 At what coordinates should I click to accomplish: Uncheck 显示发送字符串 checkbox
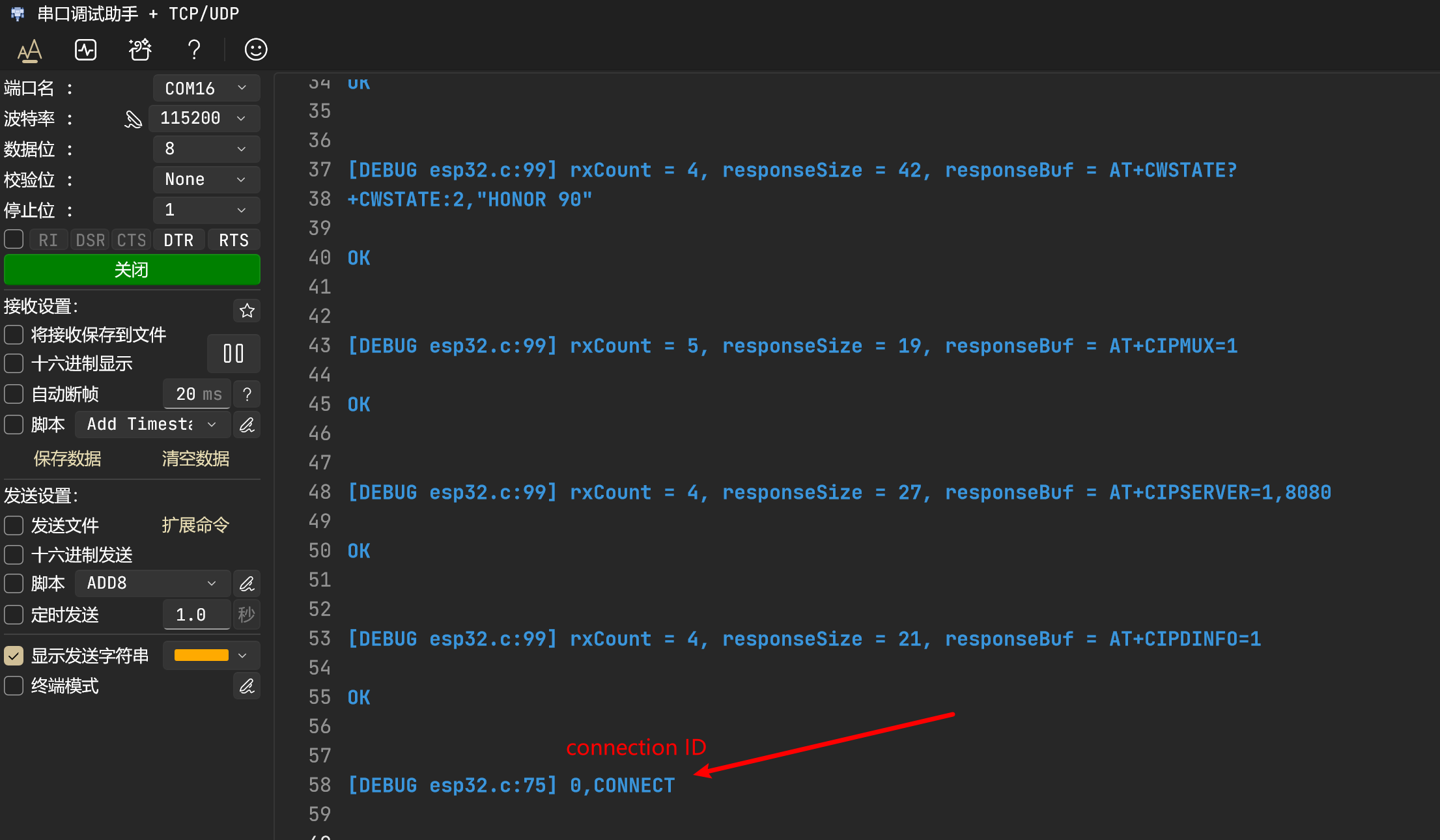point(14,656)
